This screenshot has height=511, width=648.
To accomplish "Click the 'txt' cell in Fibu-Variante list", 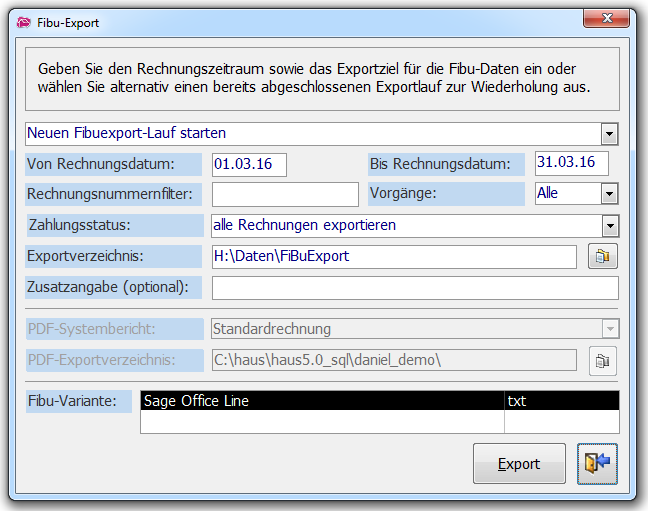I will tap(561, 401).
